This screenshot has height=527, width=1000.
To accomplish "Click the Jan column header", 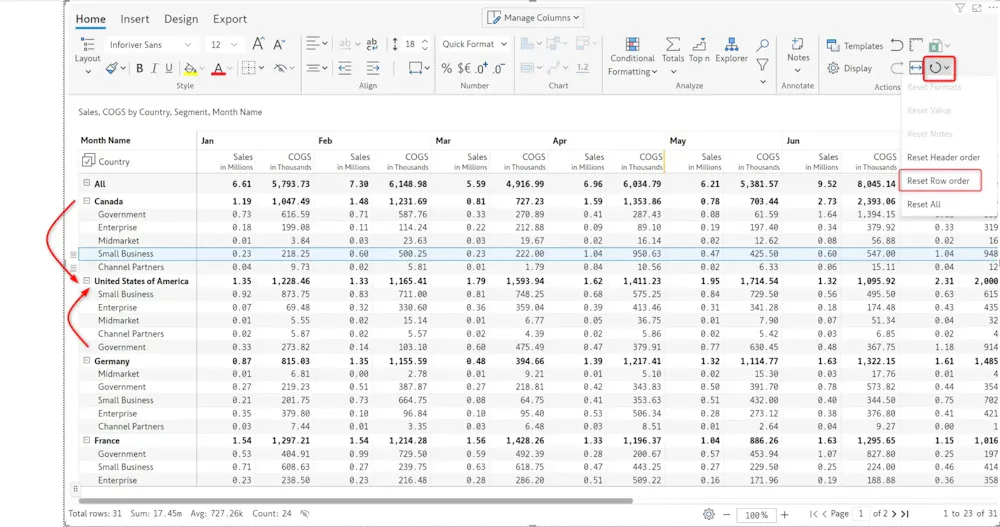I will 207,140.
